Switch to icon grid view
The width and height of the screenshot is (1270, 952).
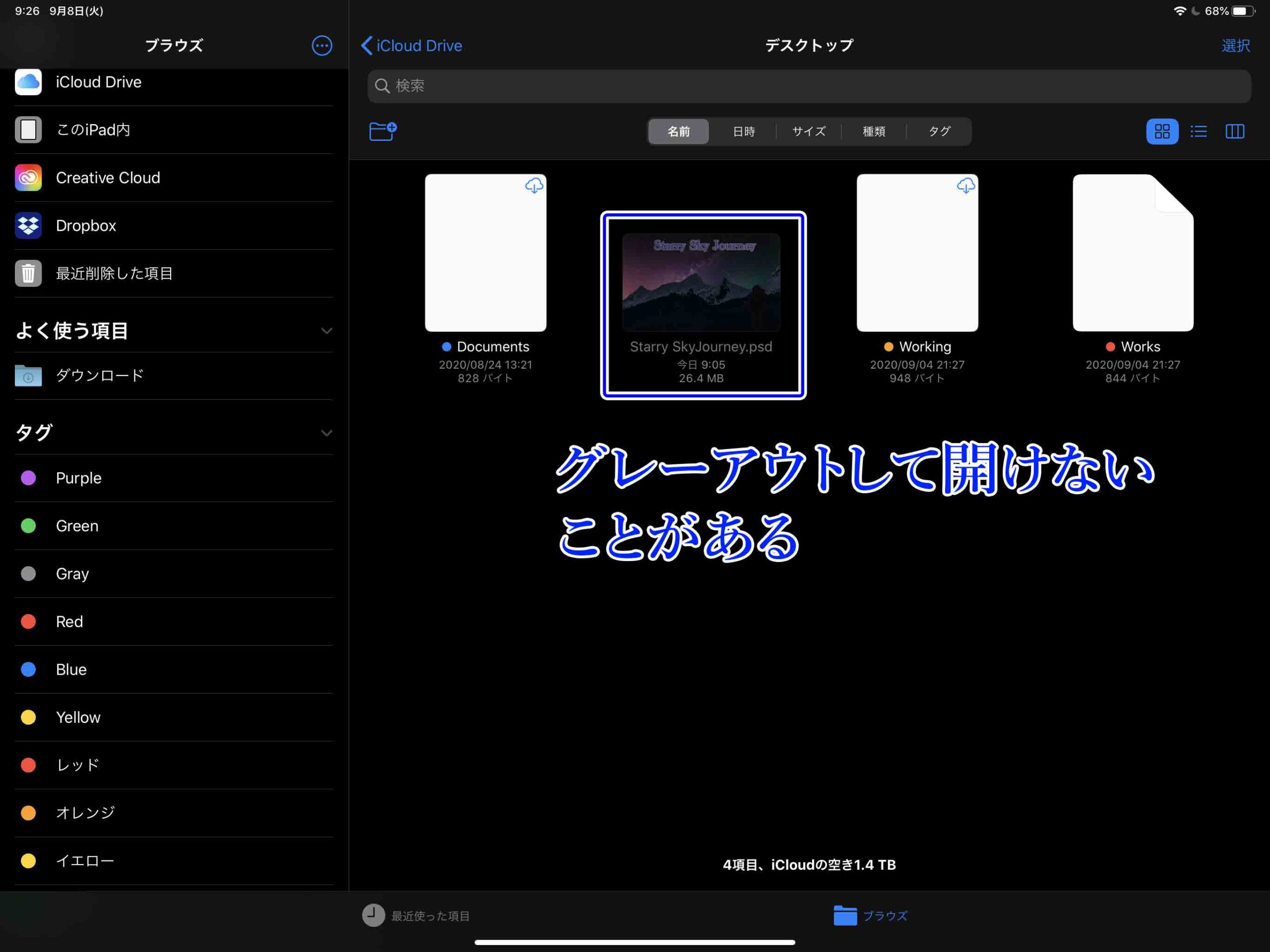pyautogui.click(x=1162, y=131)
